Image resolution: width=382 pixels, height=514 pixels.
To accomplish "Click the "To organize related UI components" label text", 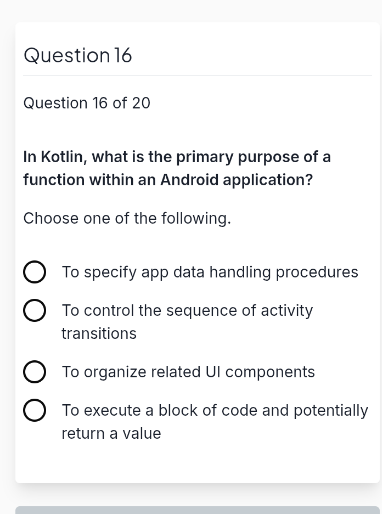I will tap(188, 372).
